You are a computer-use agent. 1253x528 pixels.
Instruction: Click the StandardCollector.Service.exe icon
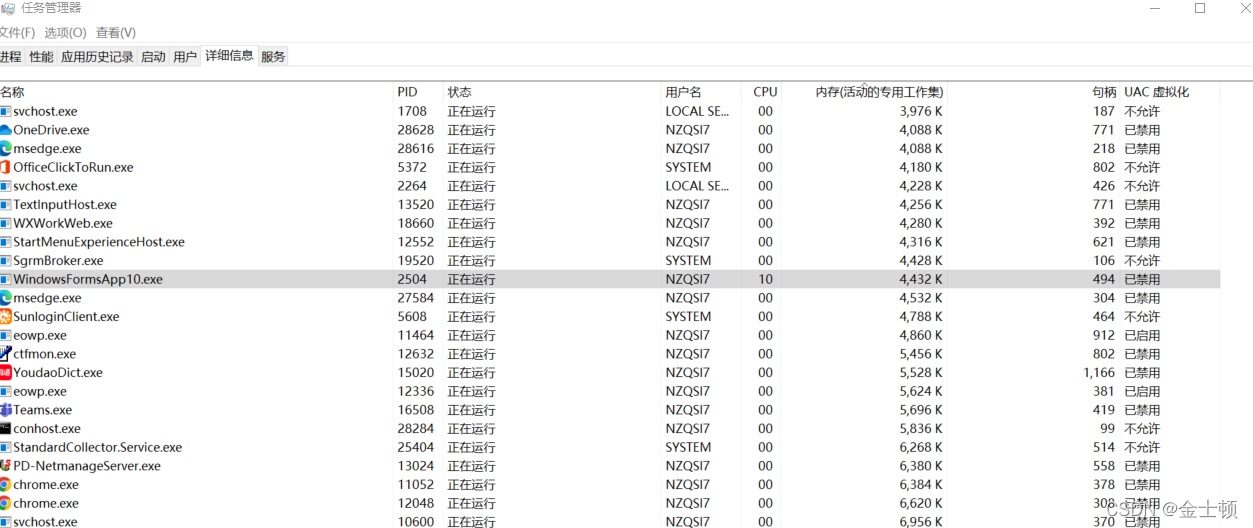pos(6,448)
